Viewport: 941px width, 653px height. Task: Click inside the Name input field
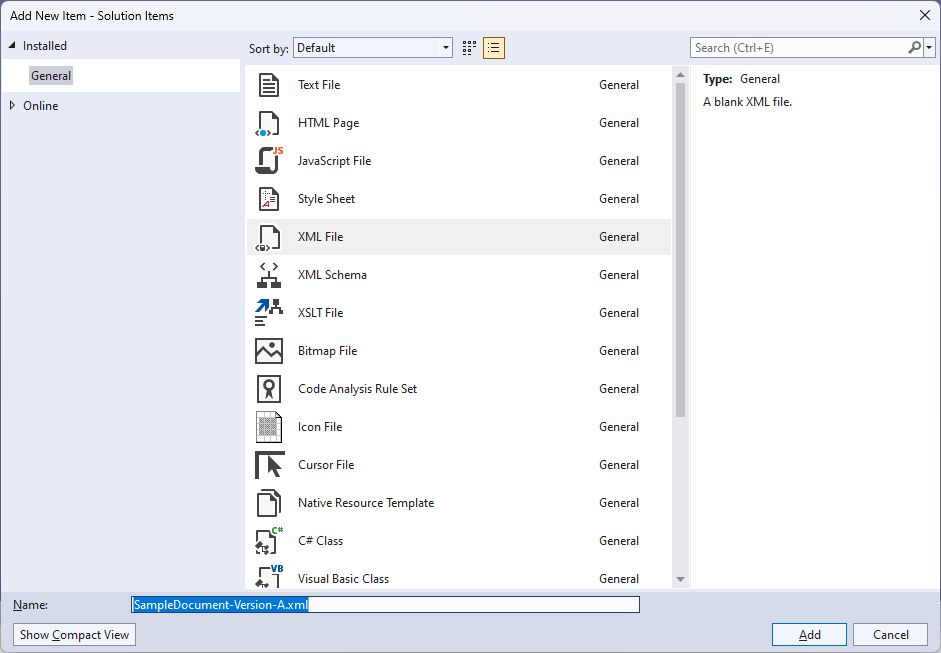[x=385, y=604]
